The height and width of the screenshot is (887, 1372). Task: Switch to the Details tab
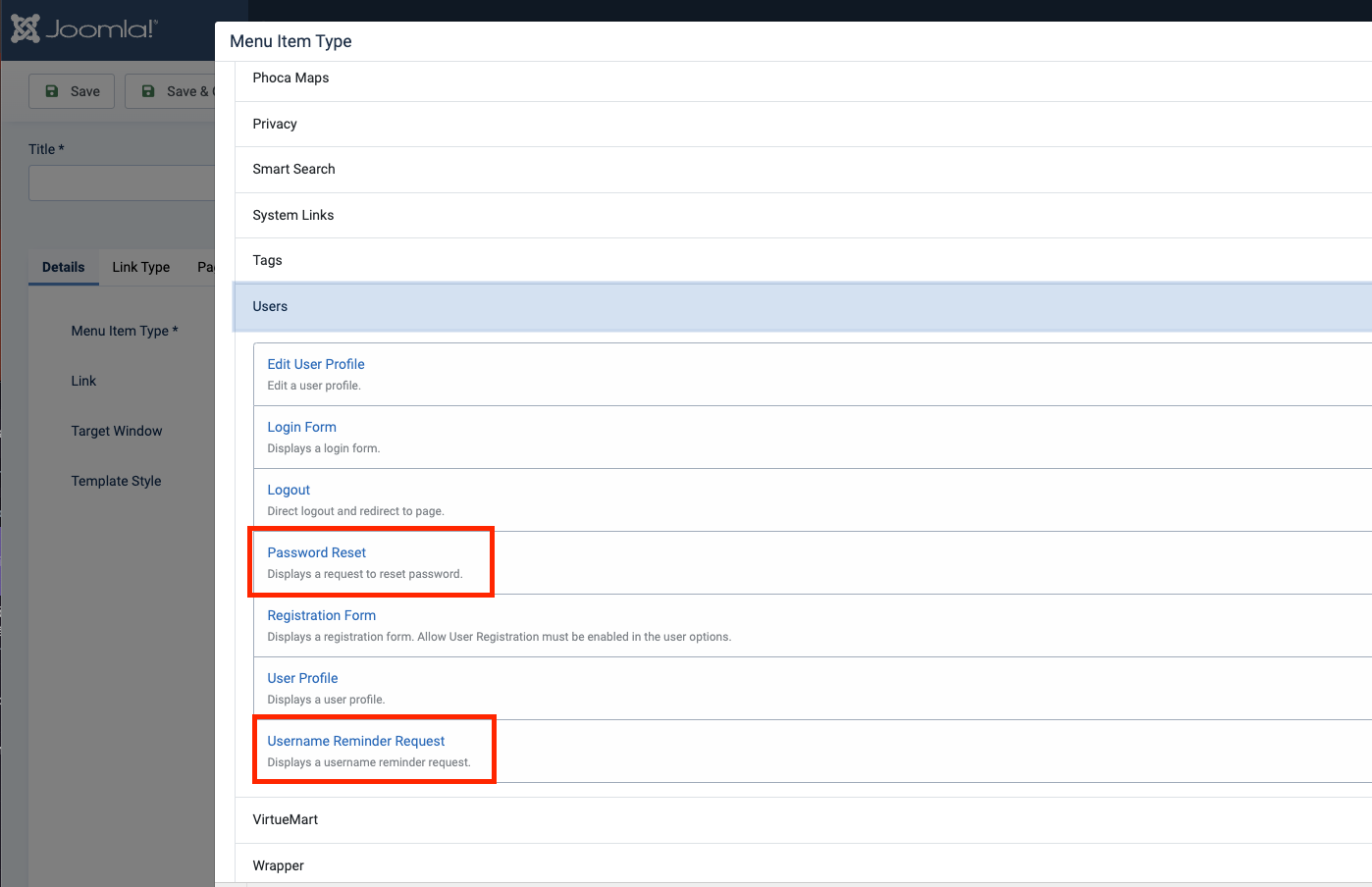[64, 267]
